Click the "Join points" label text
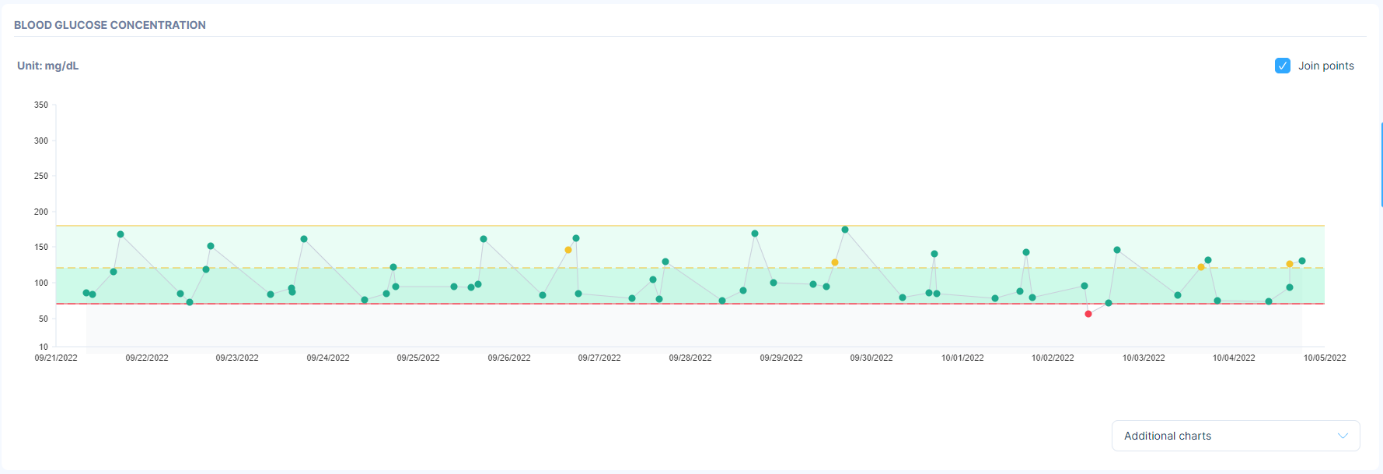 1326,66
